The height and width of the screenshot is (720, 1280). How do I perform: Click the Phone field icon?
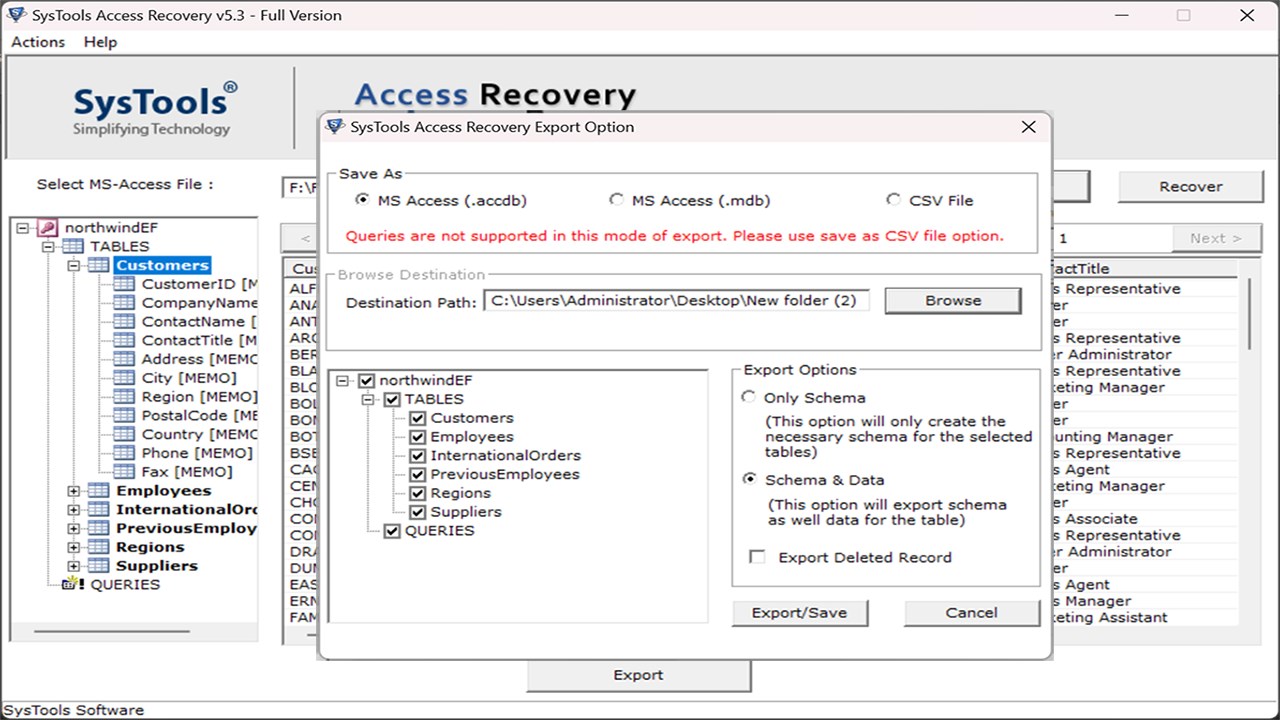coord(124,452)
